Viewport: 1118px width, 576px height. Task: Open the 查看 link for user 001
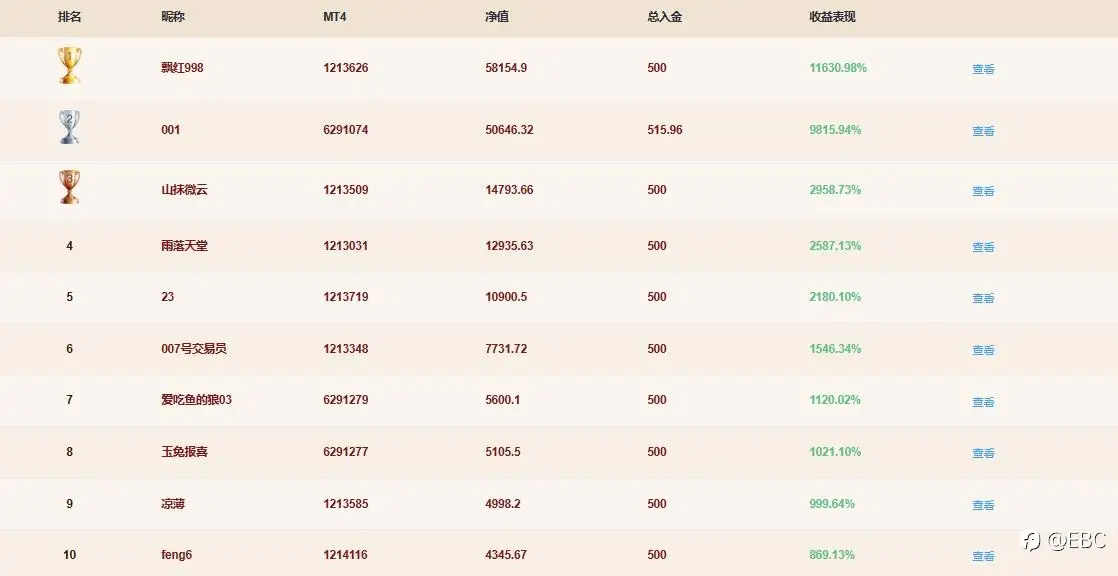983,131
